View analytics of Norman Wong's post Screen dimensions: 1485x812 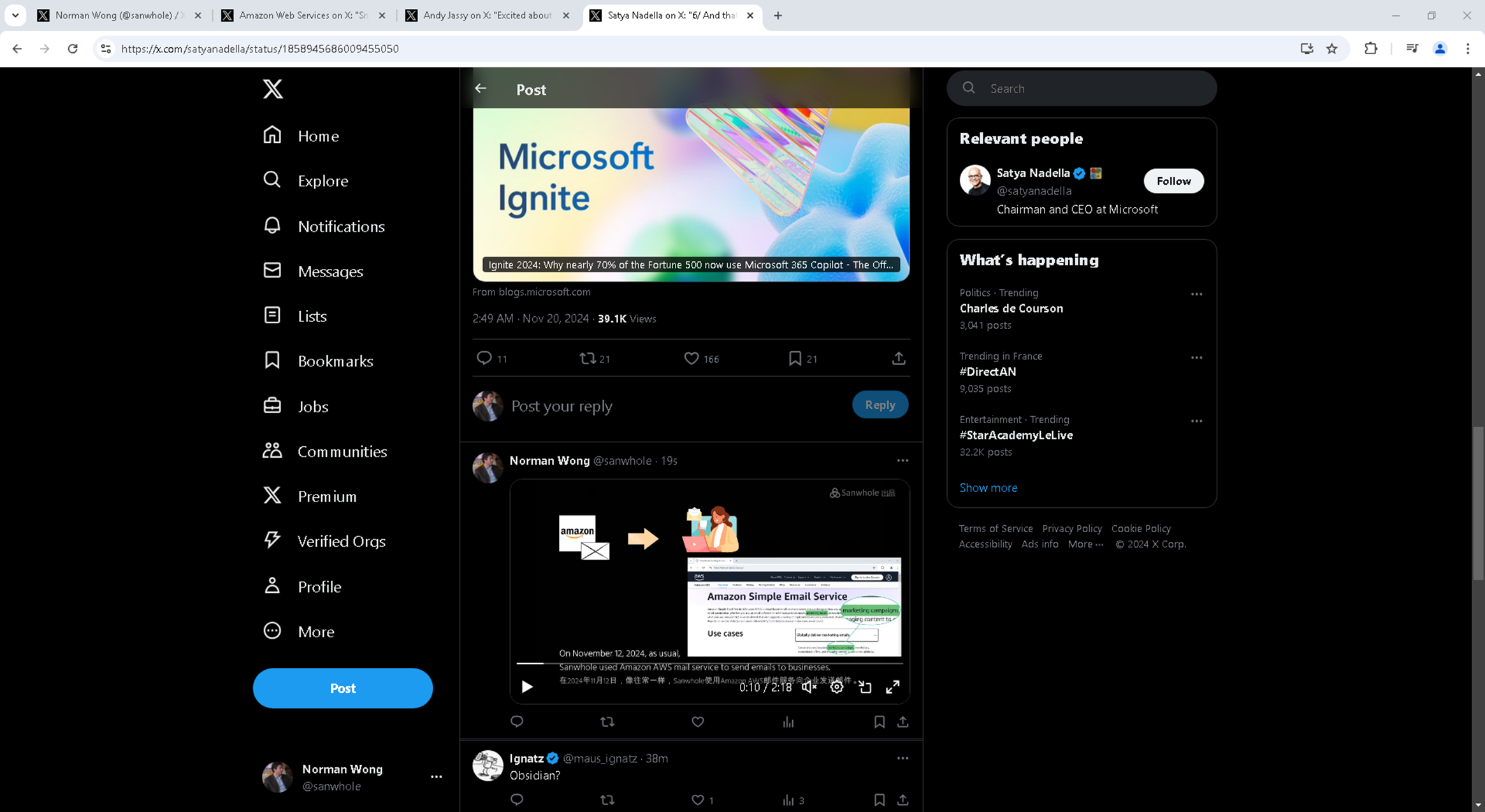point(788,721)
